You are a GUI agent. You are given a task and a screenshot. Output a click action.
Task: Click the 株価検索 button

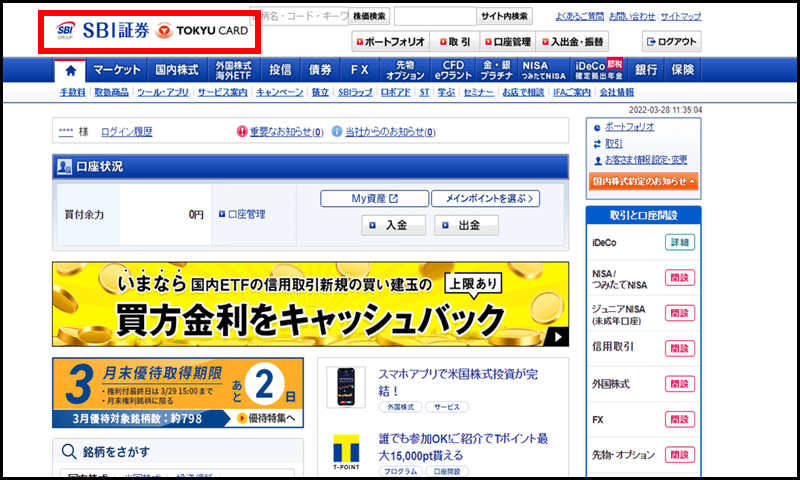(x=369, y=16)
